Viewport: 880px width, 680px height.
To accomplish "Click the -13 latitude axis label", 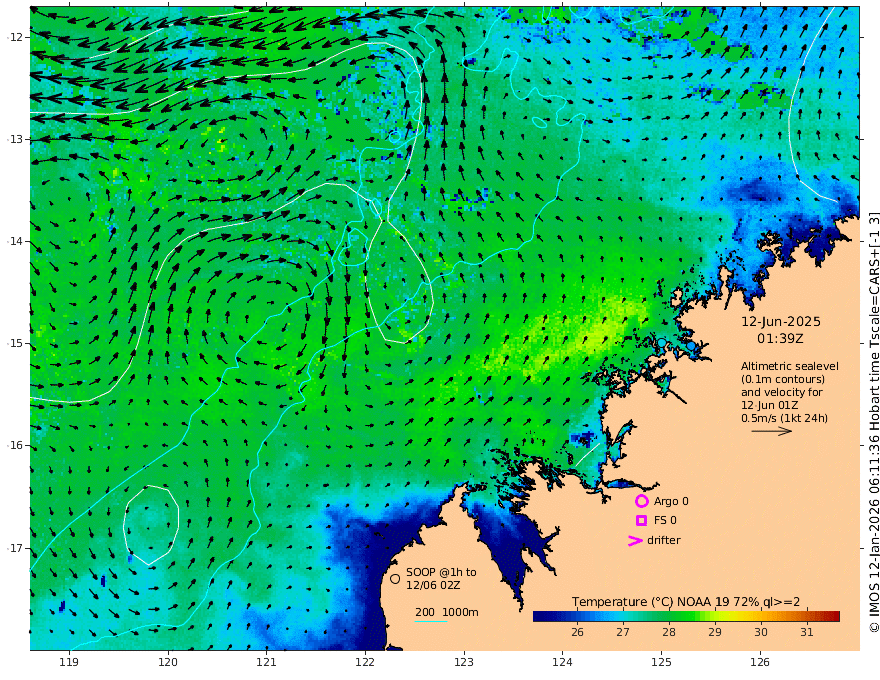I will tap(15, 139).
